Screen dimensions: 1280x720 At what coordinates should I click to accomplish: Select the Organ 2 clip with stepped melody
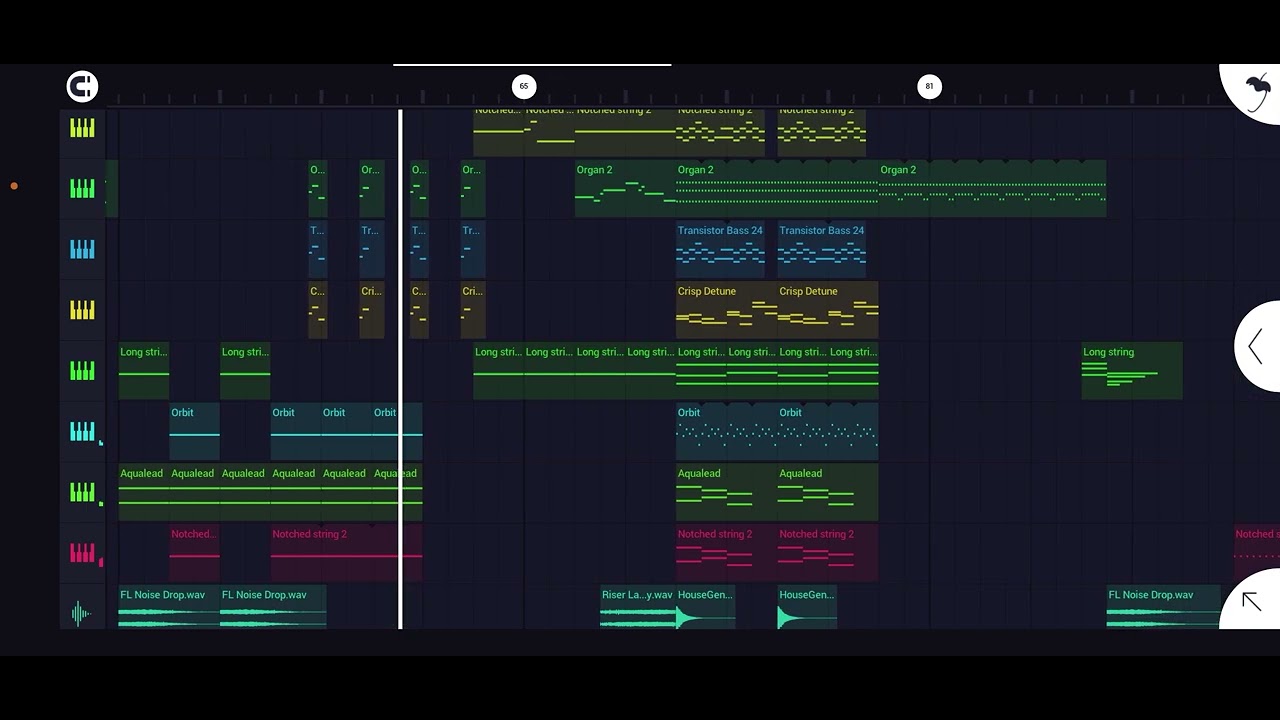(x=625, y=188)
